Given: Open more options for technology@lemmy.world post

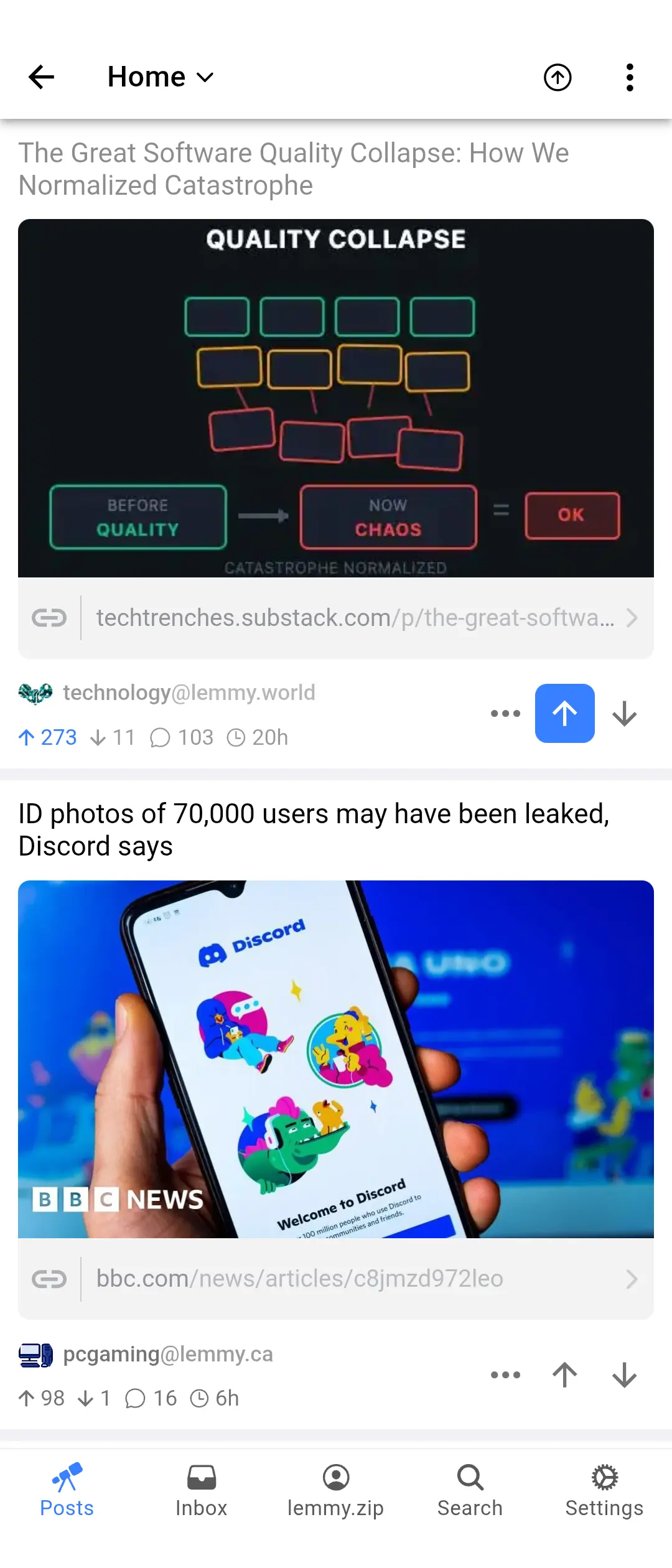Looking at the screenshot, I should point(505,713).
